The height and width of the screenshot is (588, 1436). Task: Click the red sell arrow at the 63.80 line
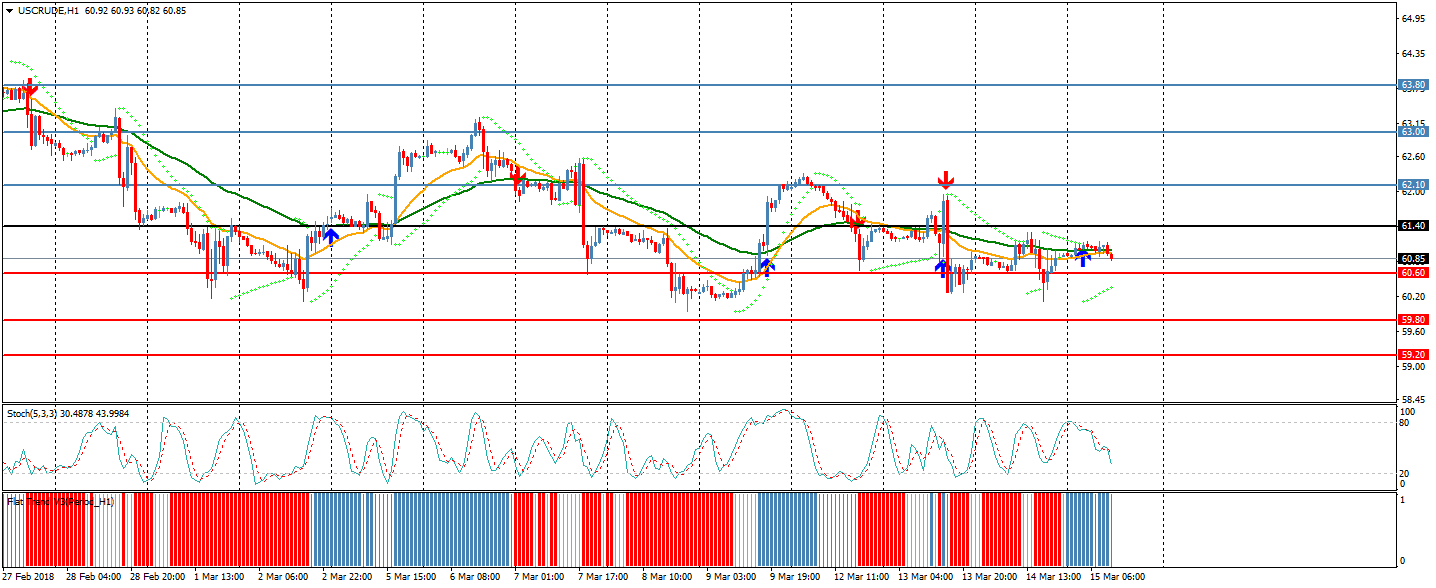tap(29, 90)
